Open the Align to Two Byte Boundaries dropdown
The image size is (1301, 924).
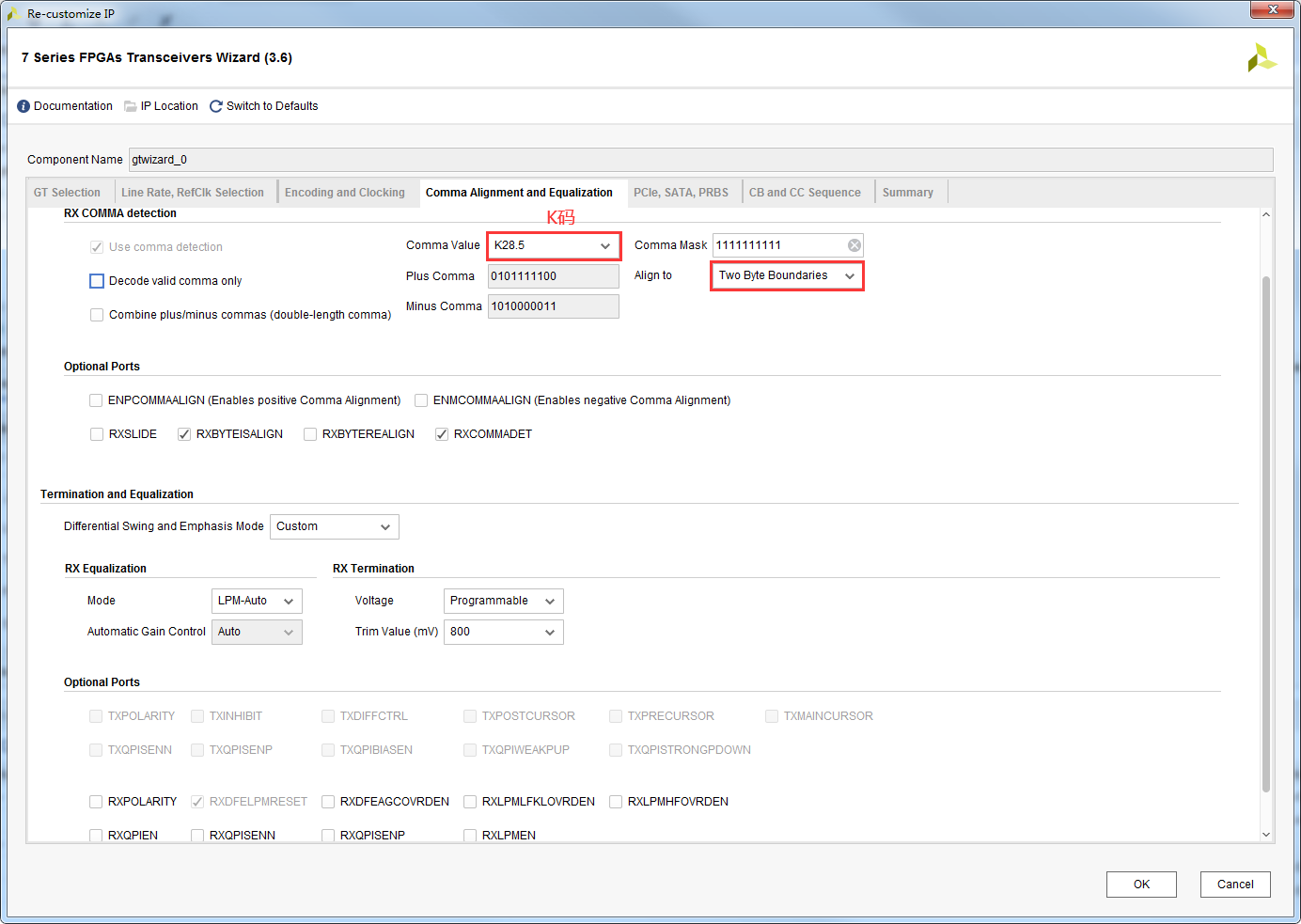coord(787,275)
